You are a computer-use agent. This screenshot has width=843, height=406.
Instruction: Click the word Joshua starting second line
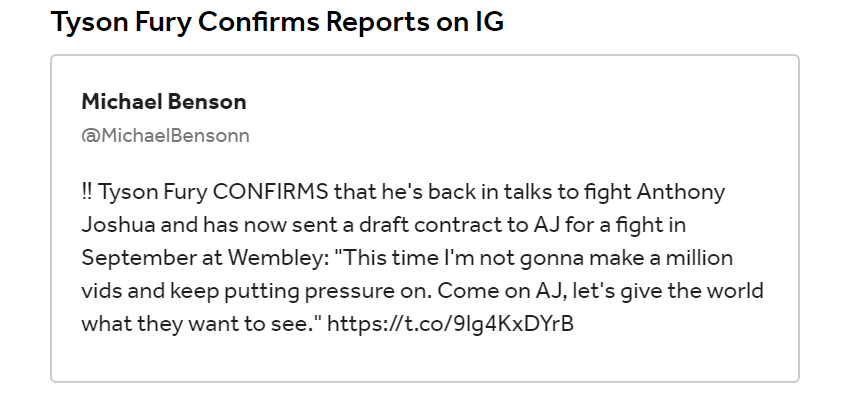pyautogui.click(x=118, y=225)
